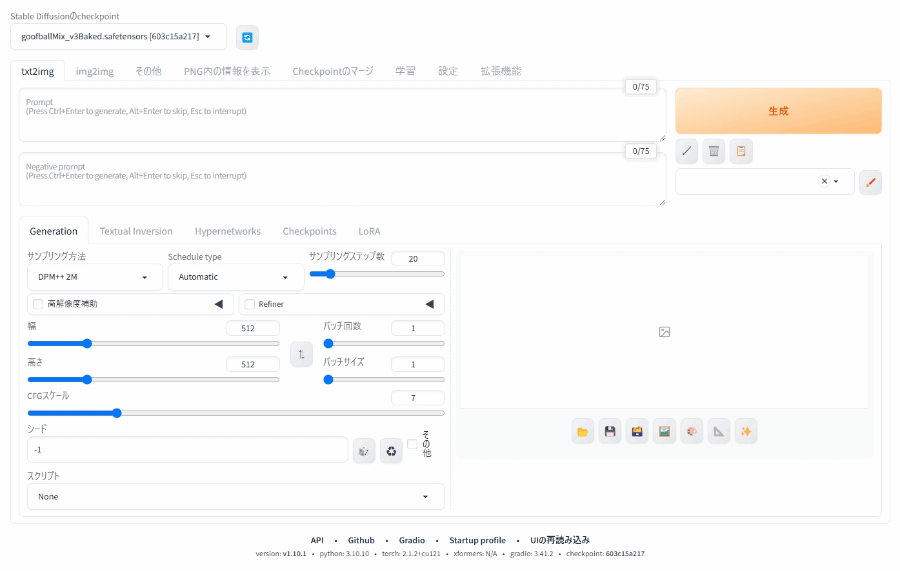Send image to extras triangle ruler icon
The image size is (900, 571).
[x=719, y=432]
